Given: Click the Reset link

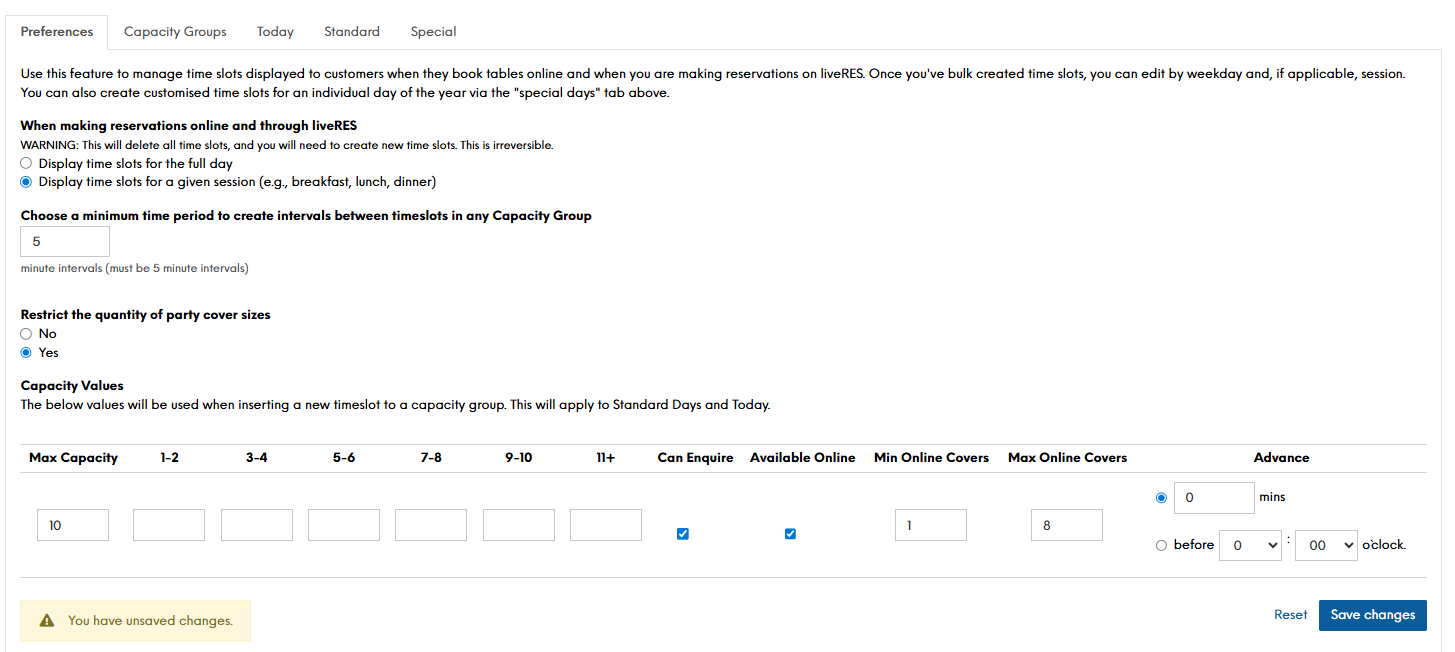Looking at the screenshot, I should tap(1290, 615).
